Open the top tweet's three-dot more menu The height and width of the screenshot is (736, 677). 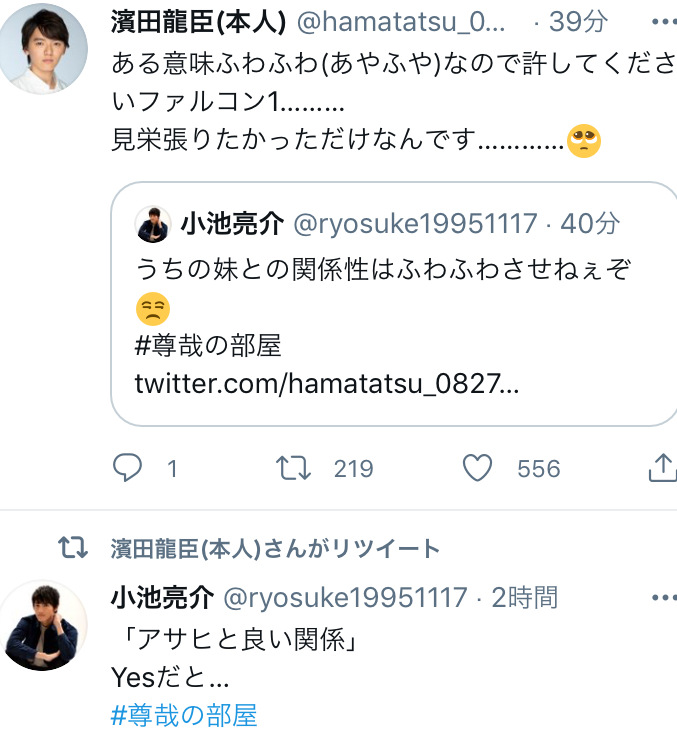[663, 22]
